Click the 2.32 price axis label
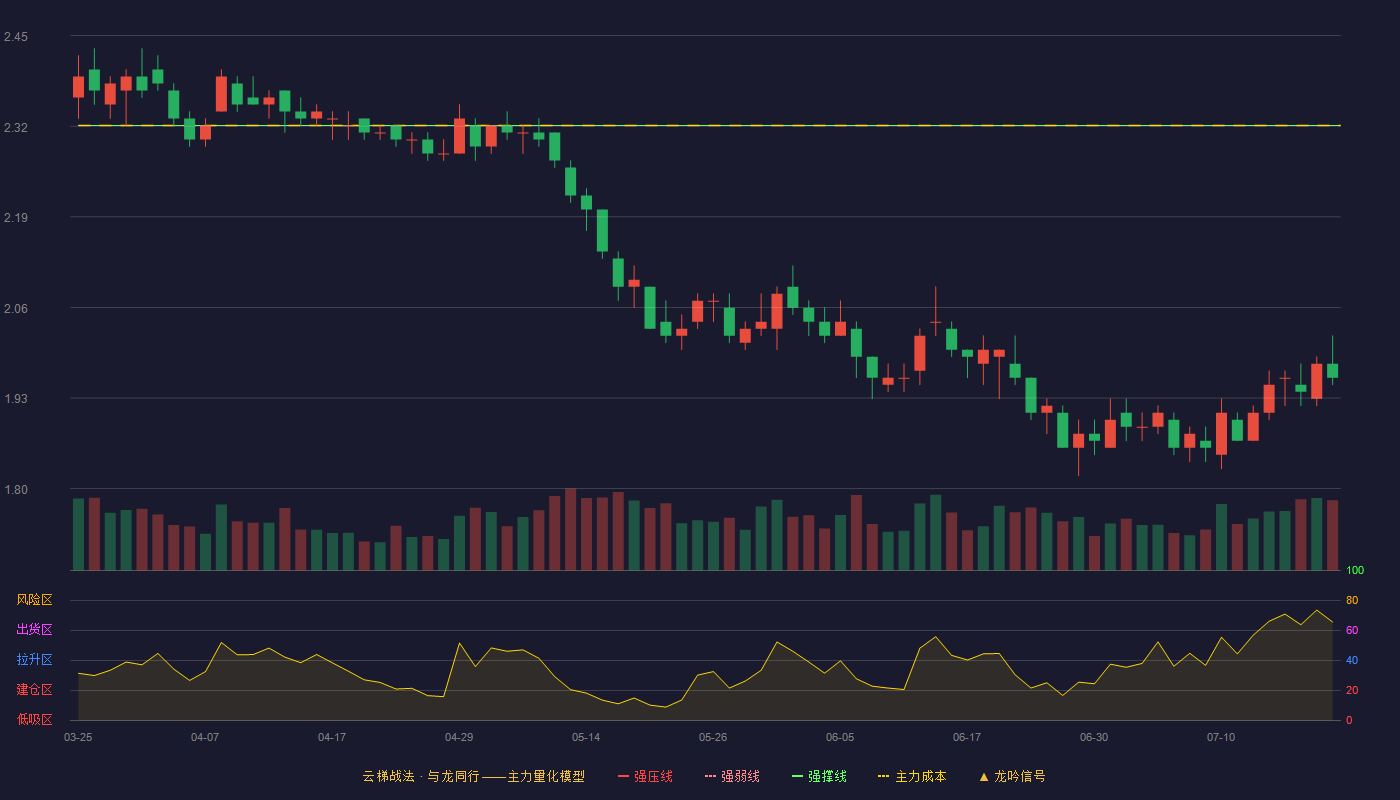Viewport: 1400px width, 800px height. click(x=16, y=128)
